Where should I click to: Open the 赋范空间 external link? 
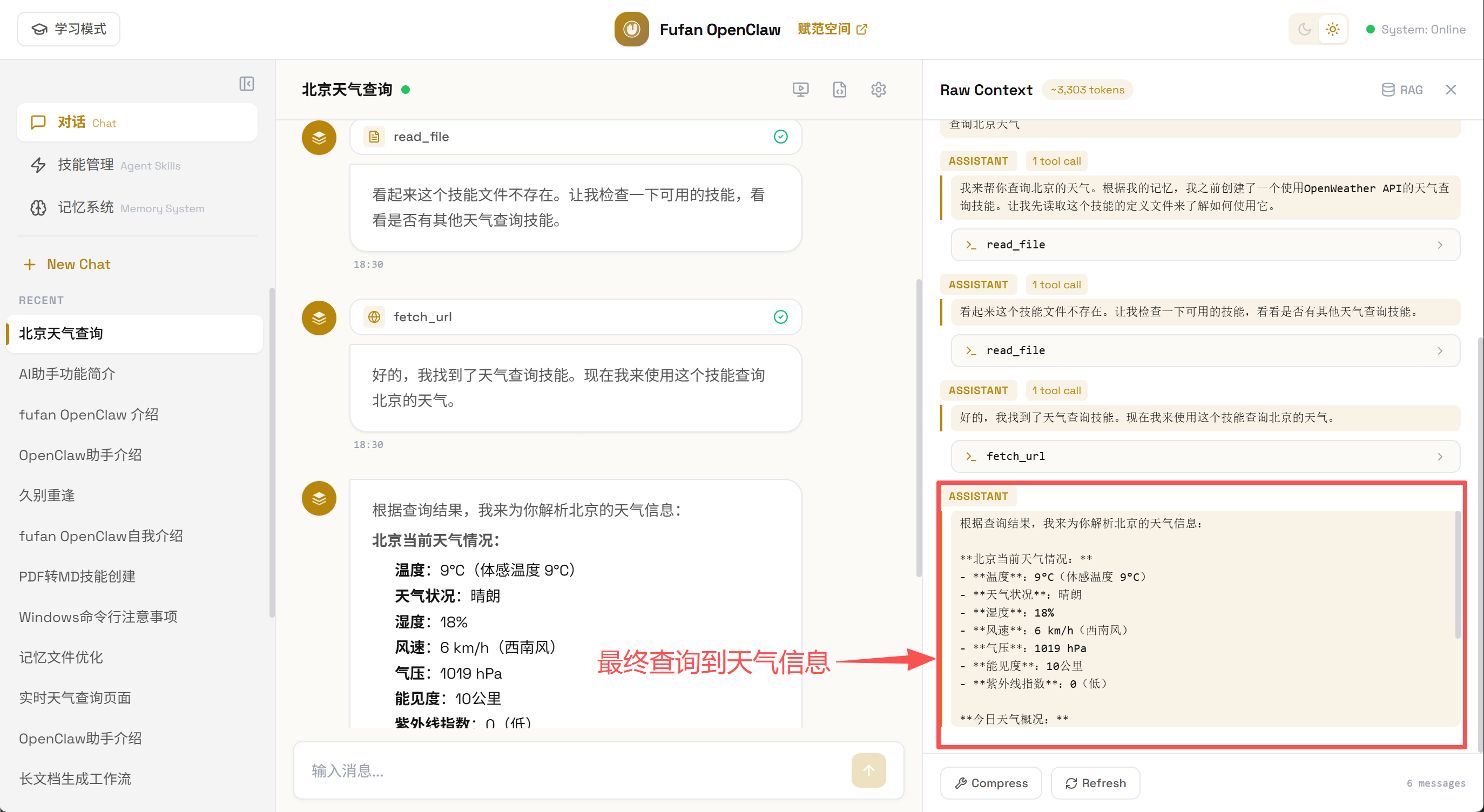pyautogui.click(x=832, y=29)
